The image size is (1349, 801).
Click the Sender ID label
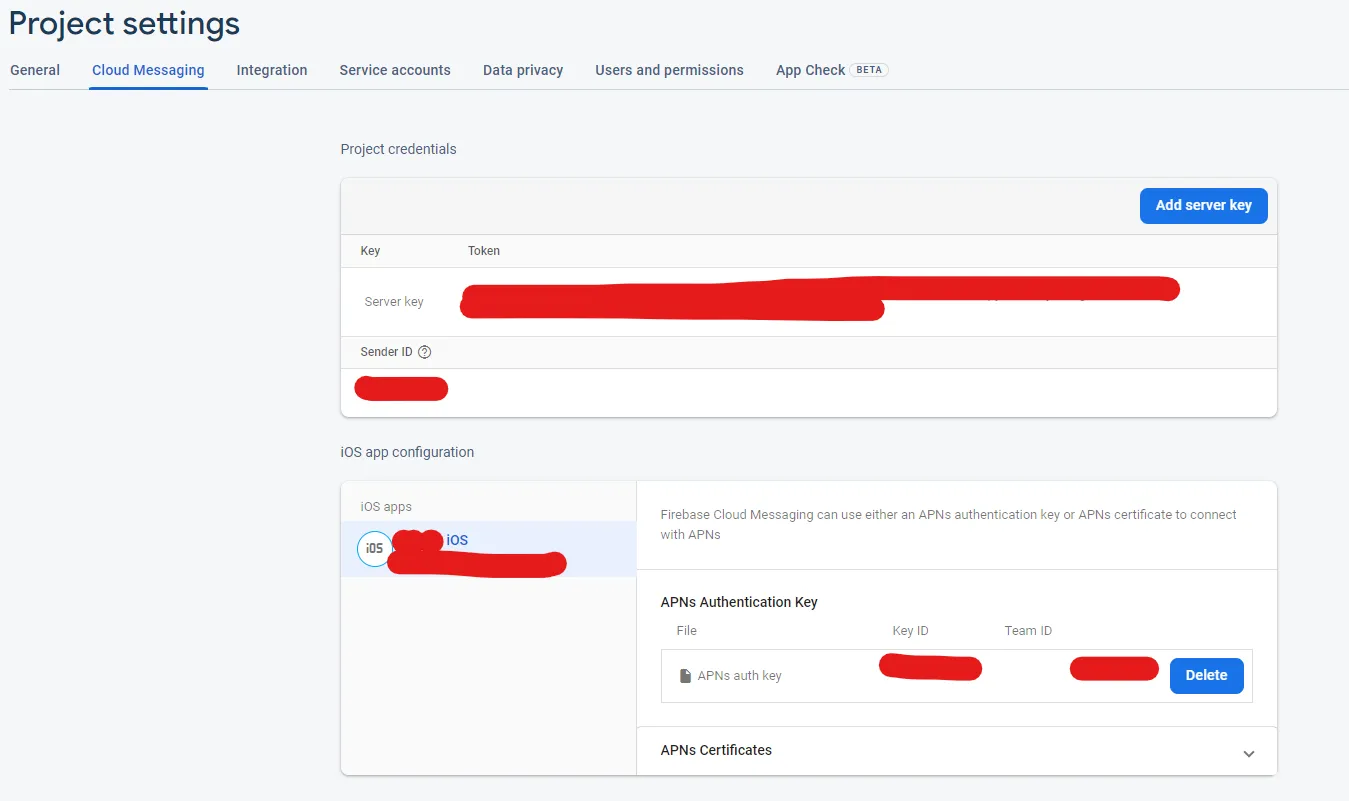click(x=386, y=352)
